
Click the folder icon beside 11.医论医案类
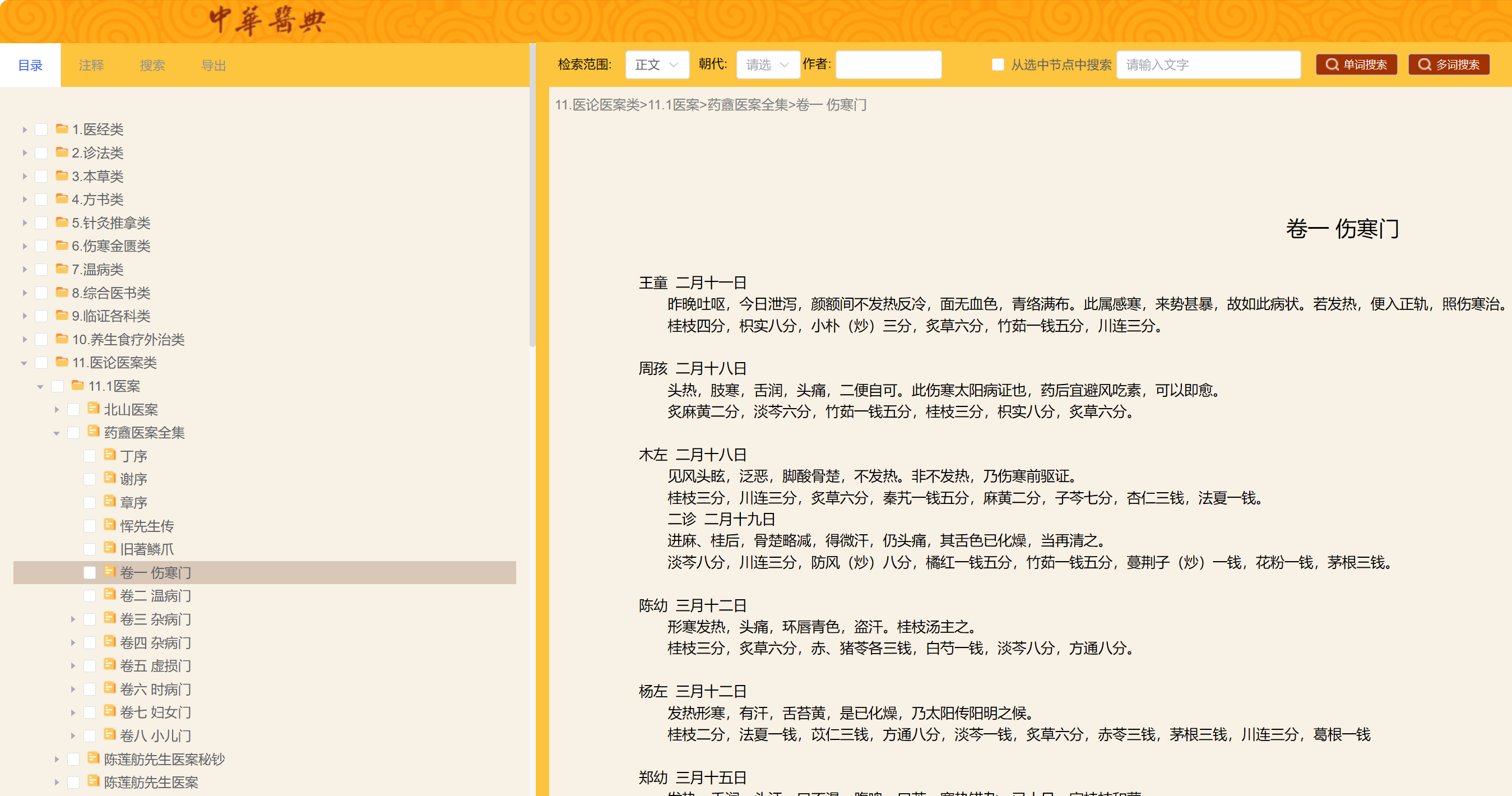[x=62, y=362]
